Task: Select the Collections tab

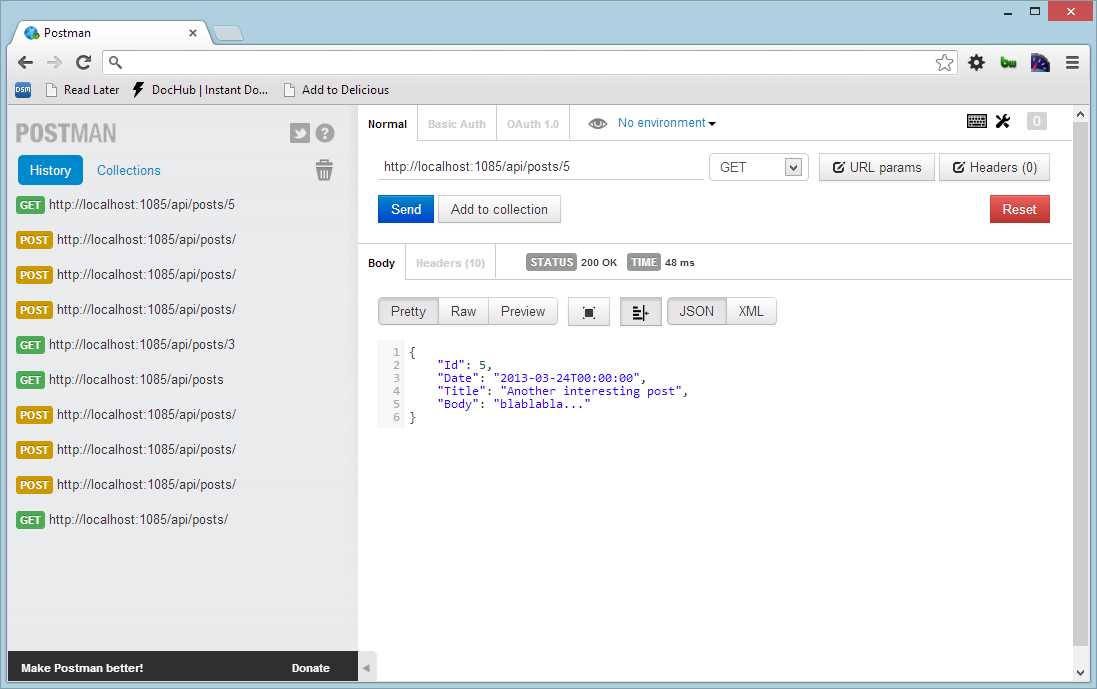Action: pyautogui.click(x=129, y=170)
